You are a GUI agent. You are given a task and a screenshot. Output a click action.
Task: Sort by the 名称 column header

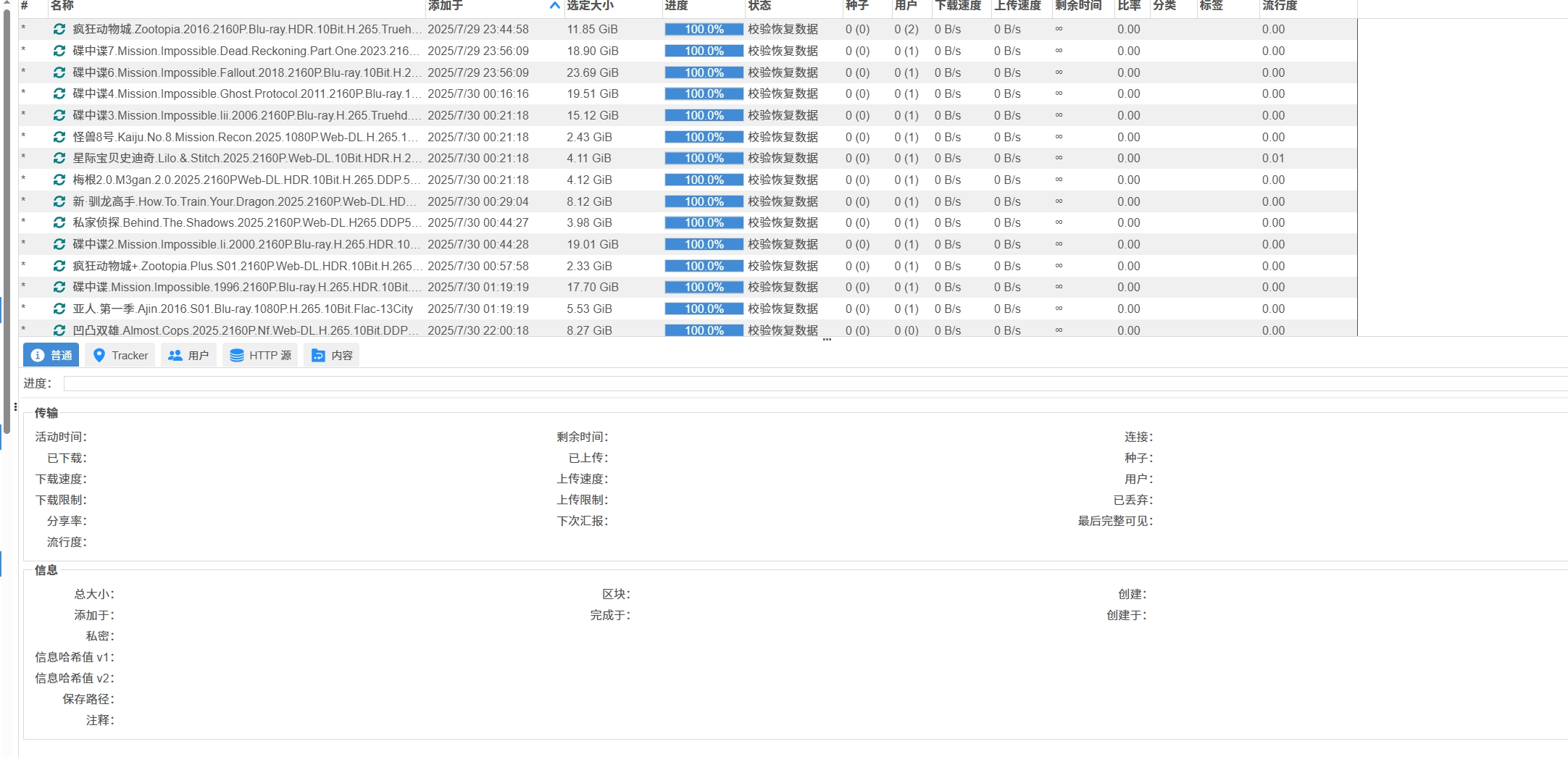(x=236, y=6)
